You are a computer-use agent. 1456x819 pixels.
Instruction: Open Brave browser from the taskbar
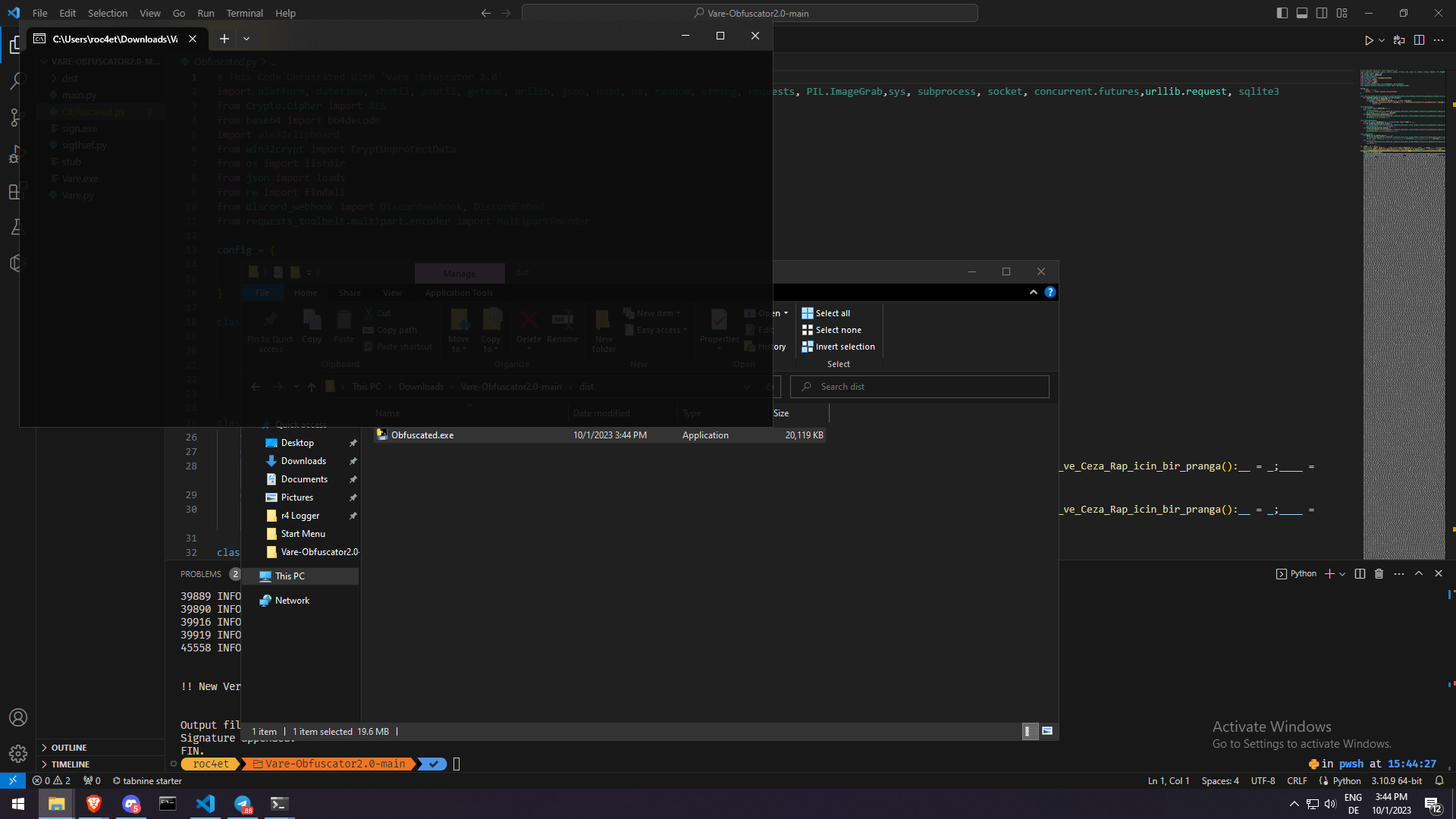pyautogui.click(x=94, y=804)
